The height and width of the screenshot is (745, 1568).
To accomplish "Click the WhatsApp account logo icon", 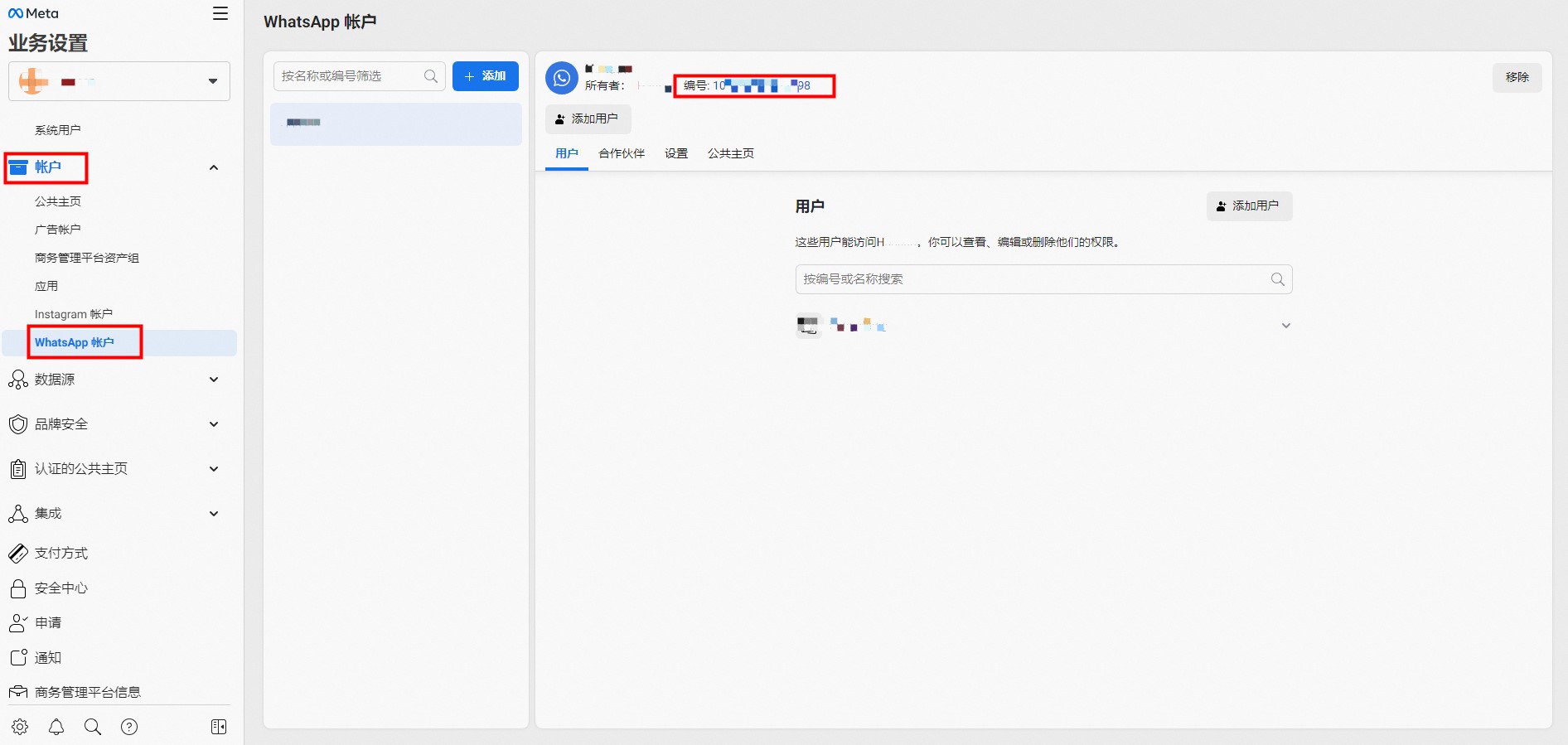I will [562, 78].
